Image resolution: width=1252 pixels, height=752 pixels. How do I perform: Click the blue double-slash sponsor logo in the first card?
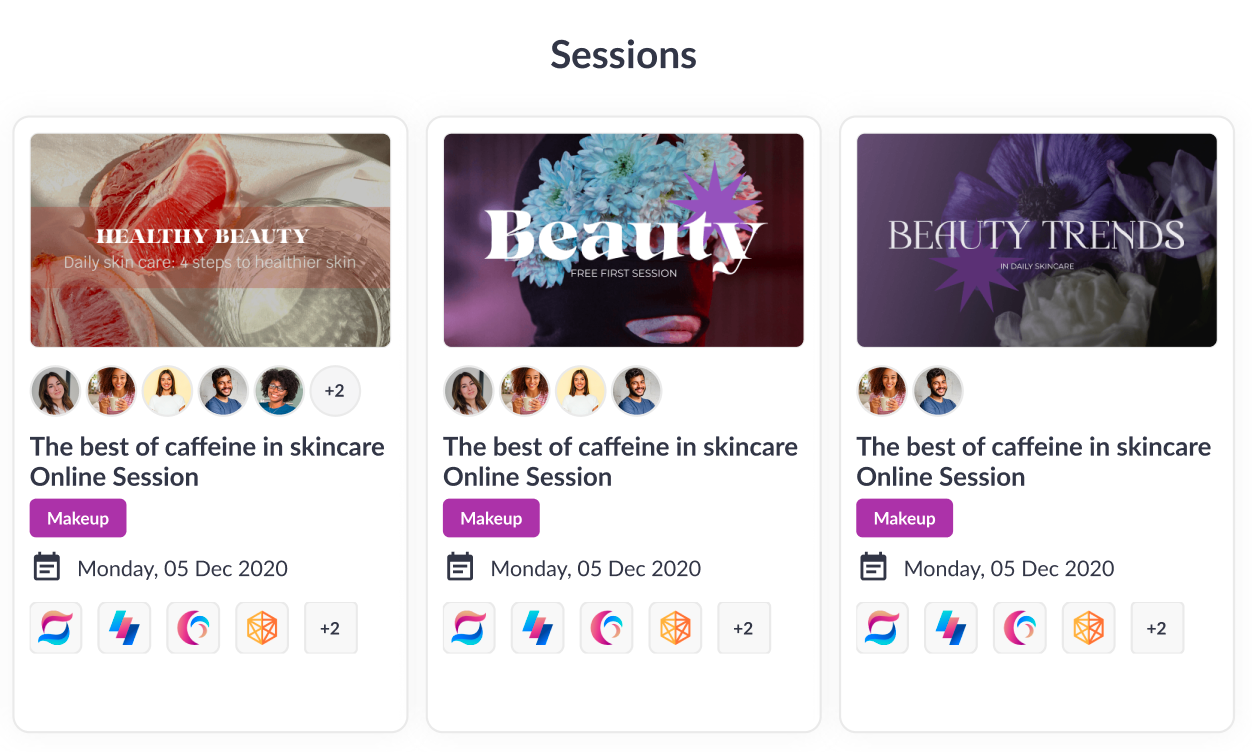pos(124,628)
